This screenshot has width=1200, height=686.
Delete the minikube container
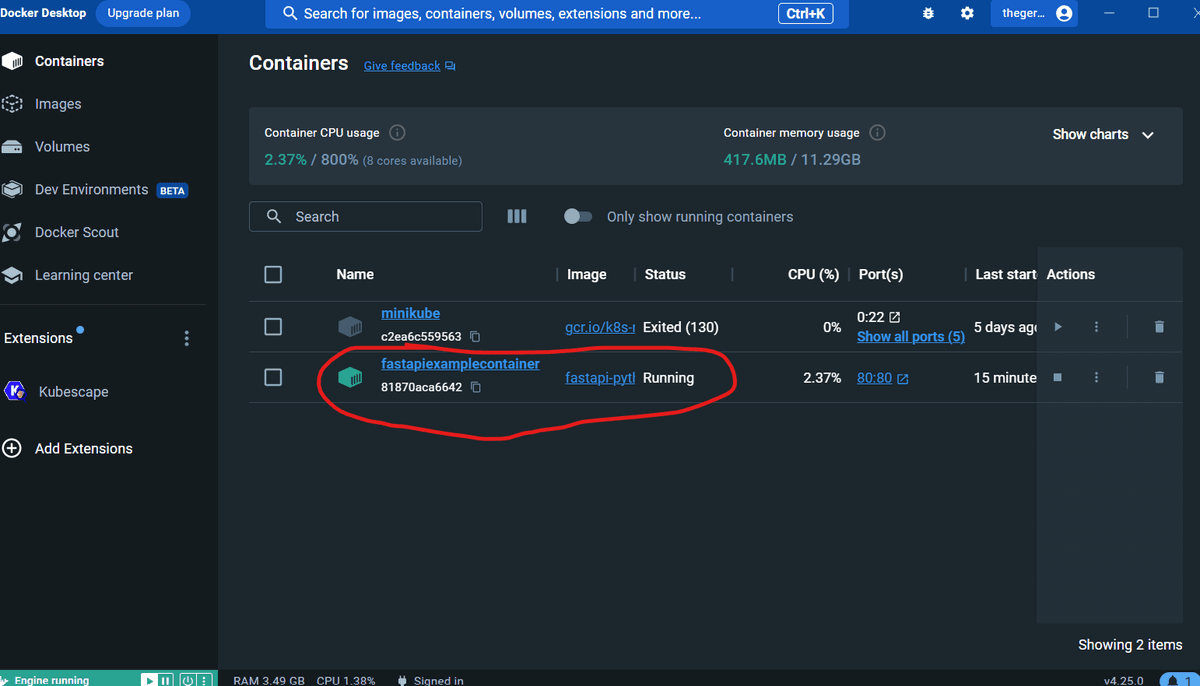1159,327
